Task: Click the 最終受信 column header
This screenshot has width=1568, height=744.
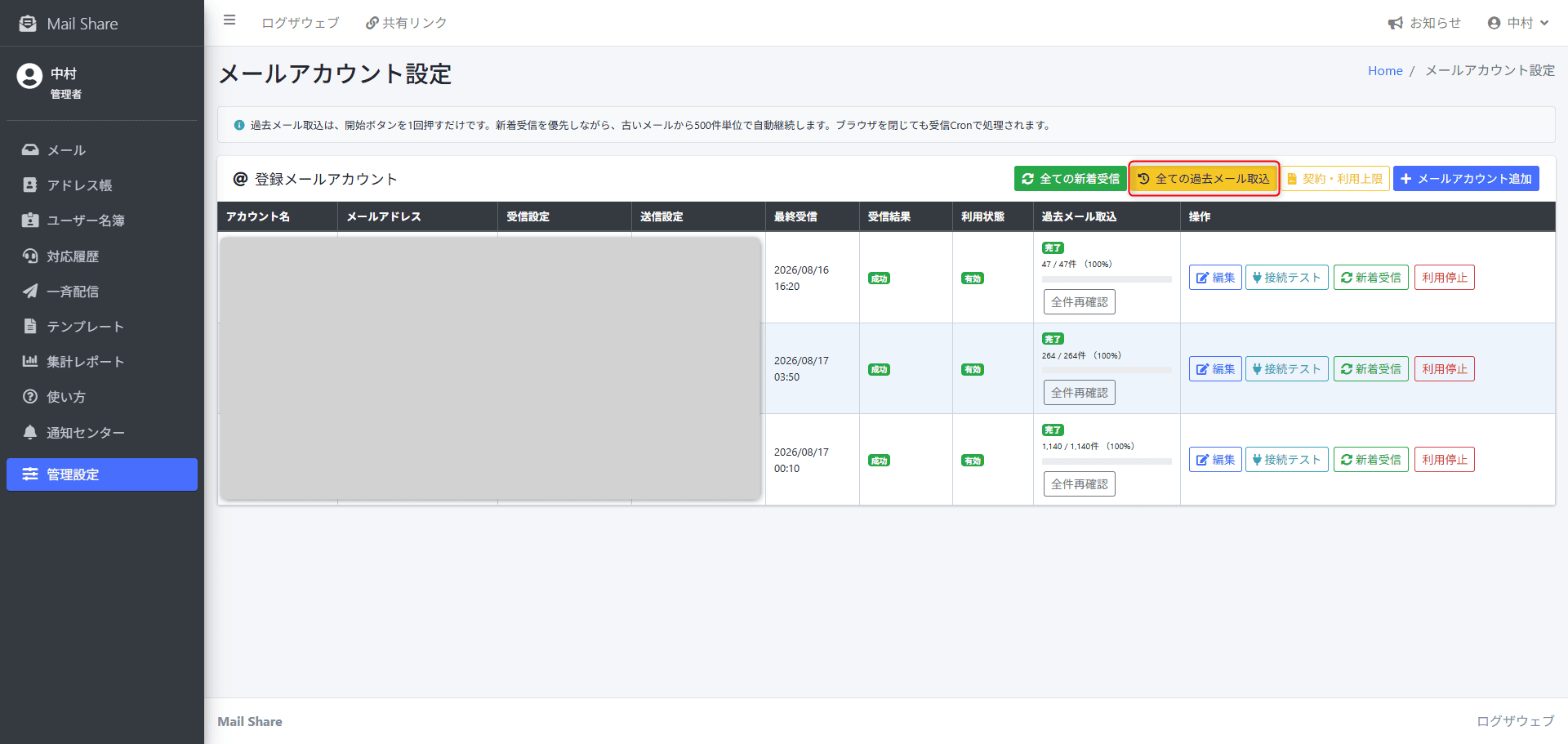Action: pyautogui.click(x=813, y=216)
